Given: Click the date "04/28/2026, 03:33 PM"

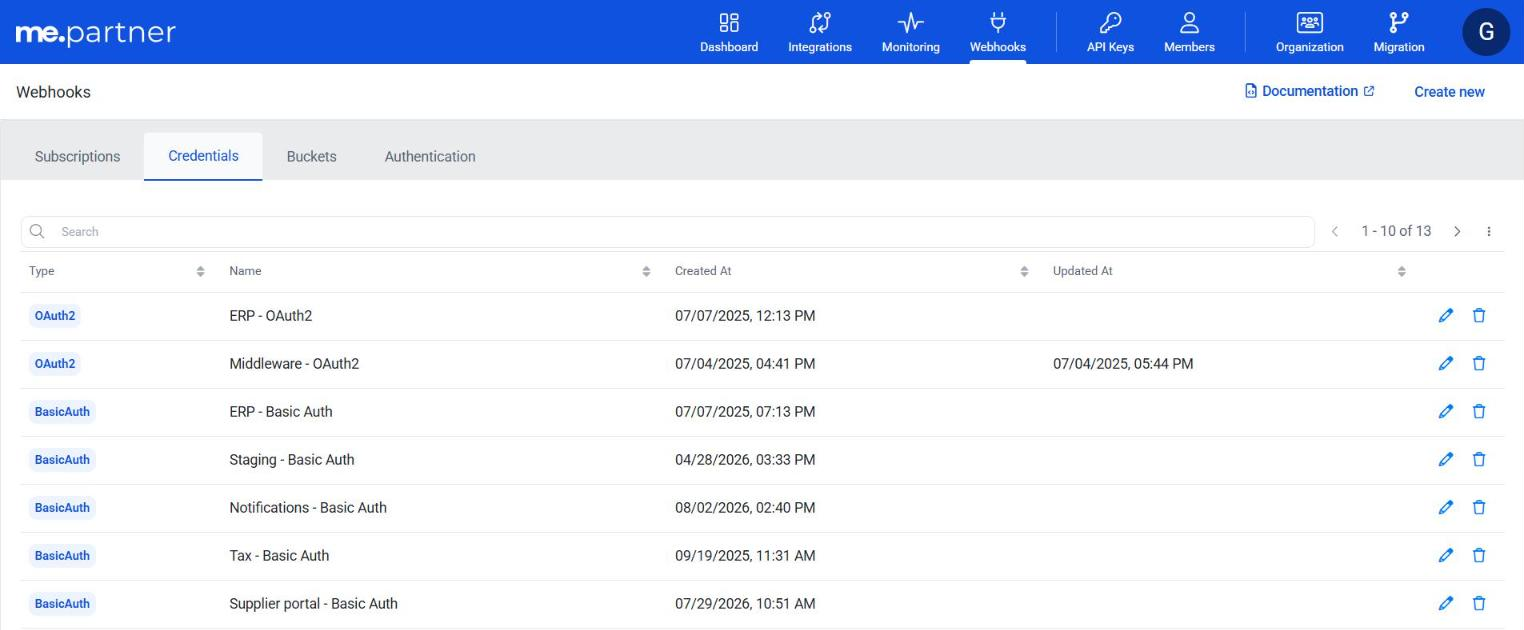Looking at the screenshot, I should (x=745, y=460).
